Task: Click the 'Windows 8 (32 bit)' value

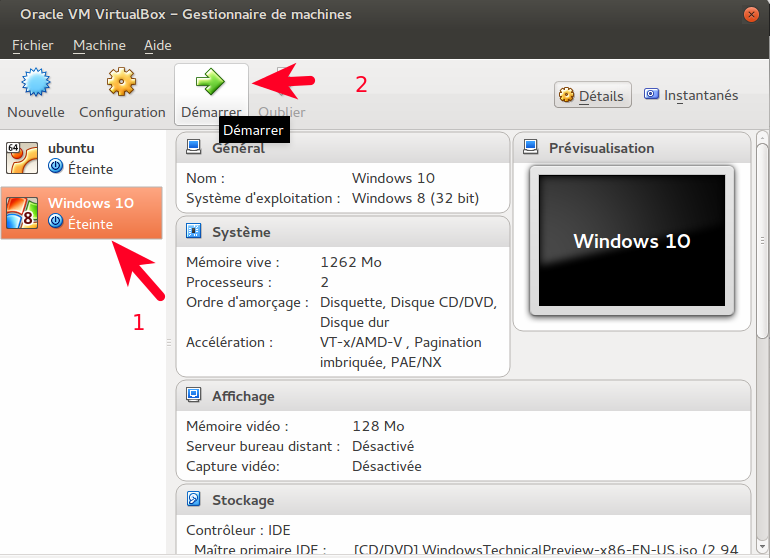Action: (x=415, y=198)
